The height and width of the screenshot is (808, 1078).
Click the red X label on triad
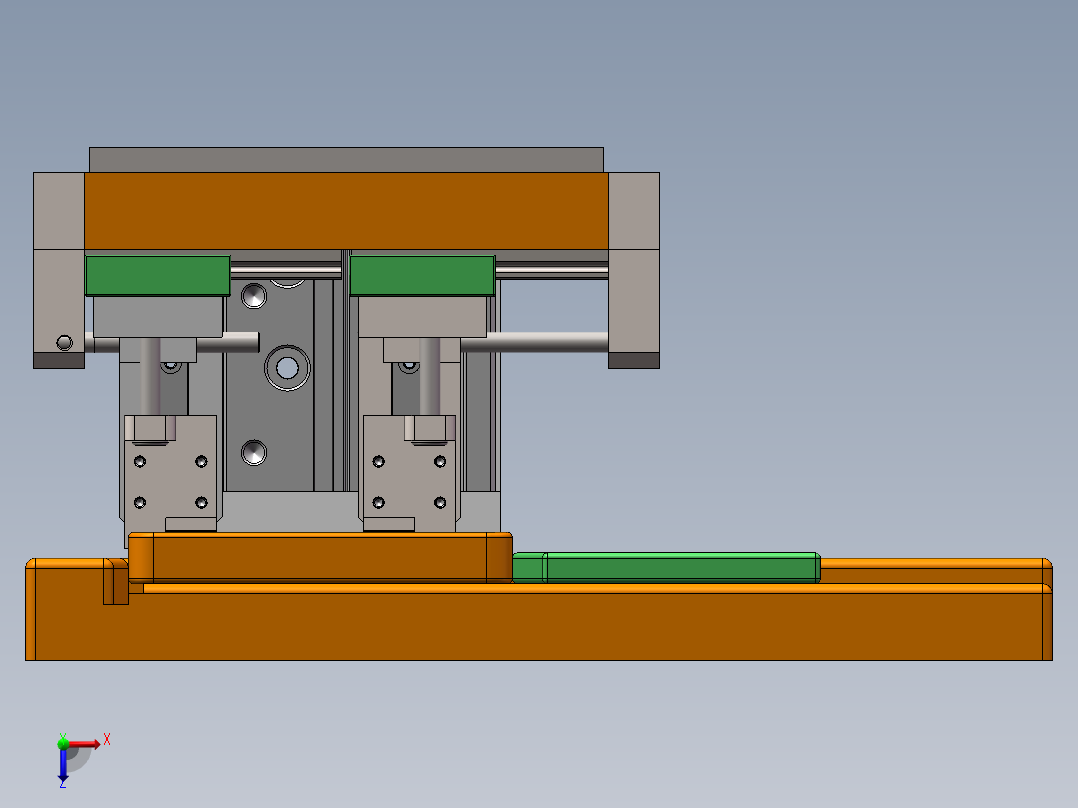pyautogui.click(x=107, y=740)
